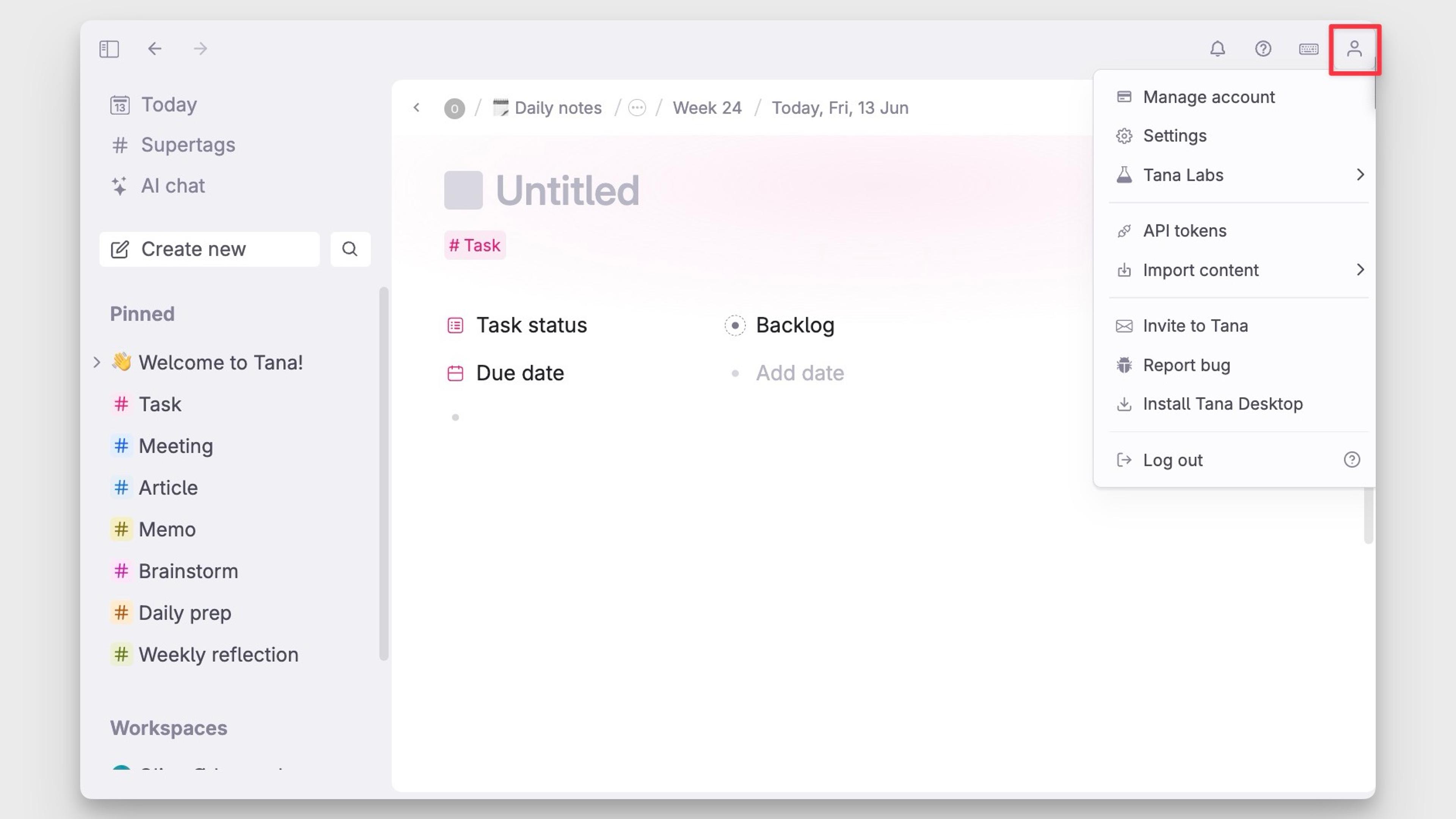
Task: Click the empty bullet below Due date
Action: (x=455, y=417)
